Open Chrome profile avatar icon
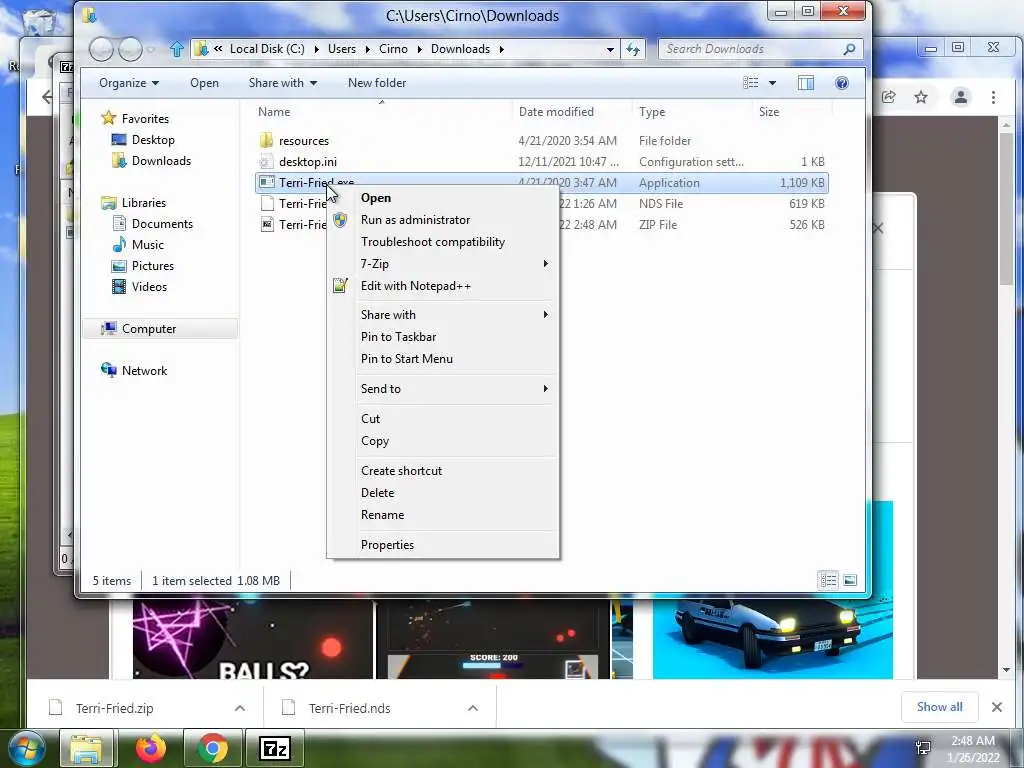 pyautogui.click(x=961, y=97)
